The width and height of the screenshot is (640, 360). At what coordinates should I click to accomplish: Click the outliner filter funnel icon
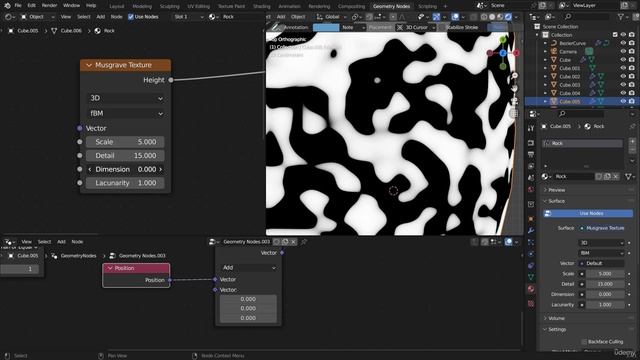[621, 17]
